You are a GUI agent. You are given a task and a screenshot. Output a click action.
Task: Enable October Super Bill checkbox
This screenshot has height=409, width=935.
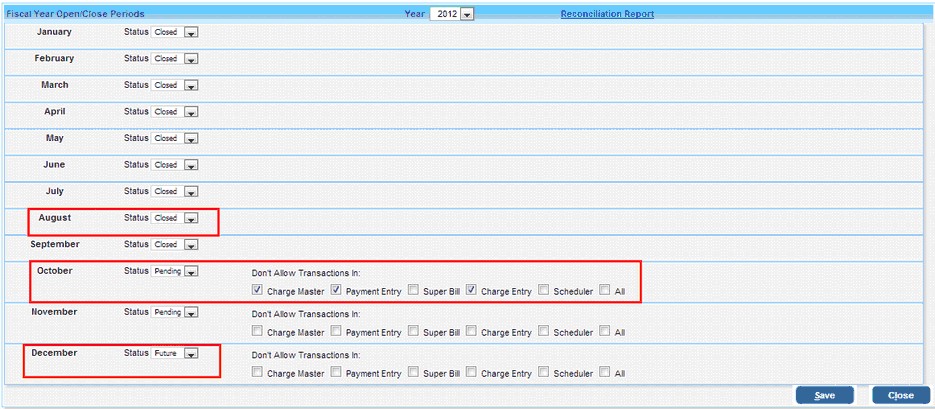point(414,291)
